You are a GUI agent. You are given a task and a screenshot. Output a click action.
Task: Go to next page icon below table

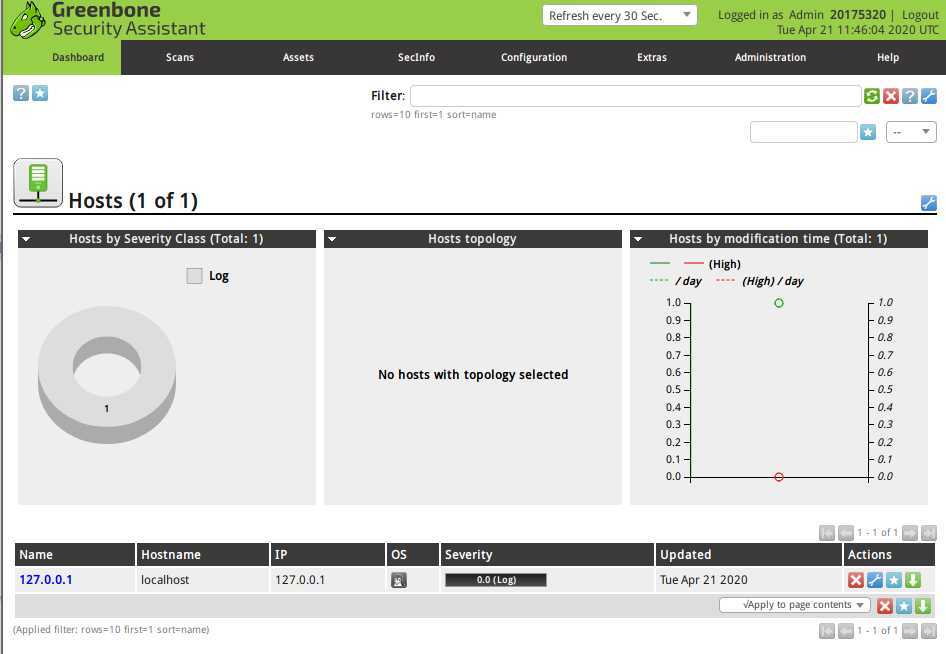(x=910, y=631)
